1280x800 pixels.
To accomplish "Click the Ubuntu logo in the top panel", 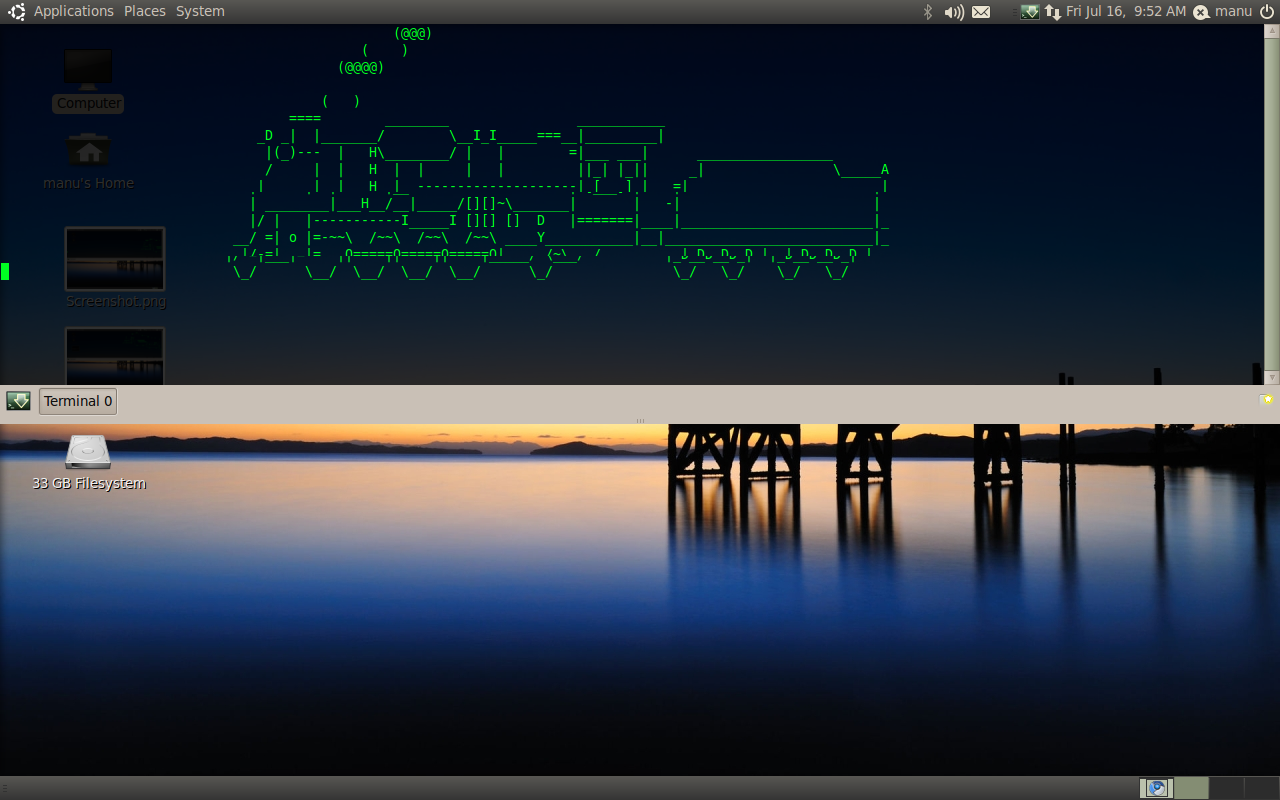I will [x=17, y=11].
